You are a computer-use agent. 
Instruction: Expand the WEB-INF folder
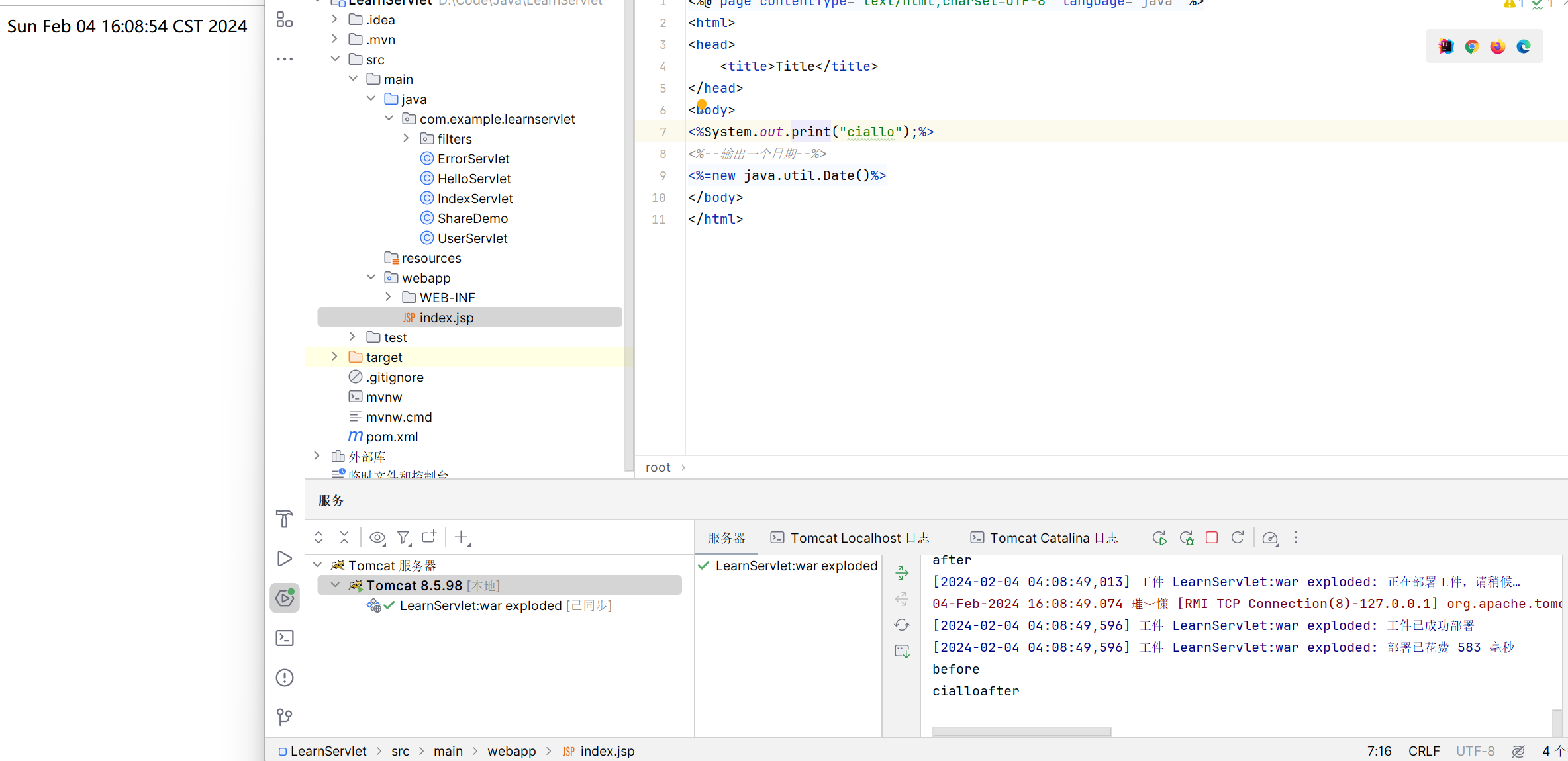point(388,297)
